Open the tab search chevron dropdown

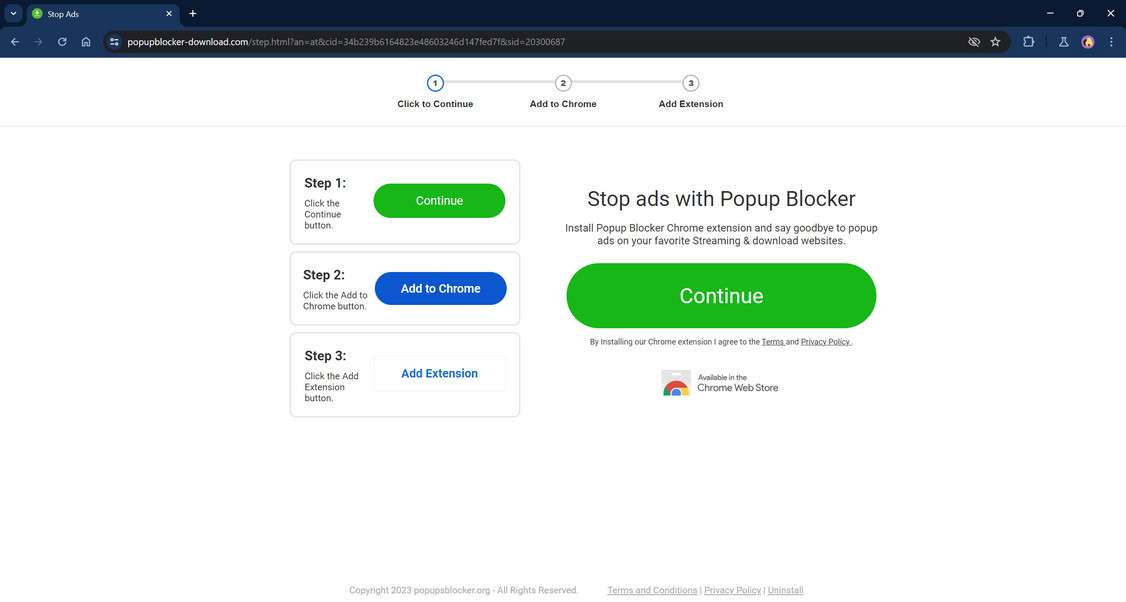[13, 12]
